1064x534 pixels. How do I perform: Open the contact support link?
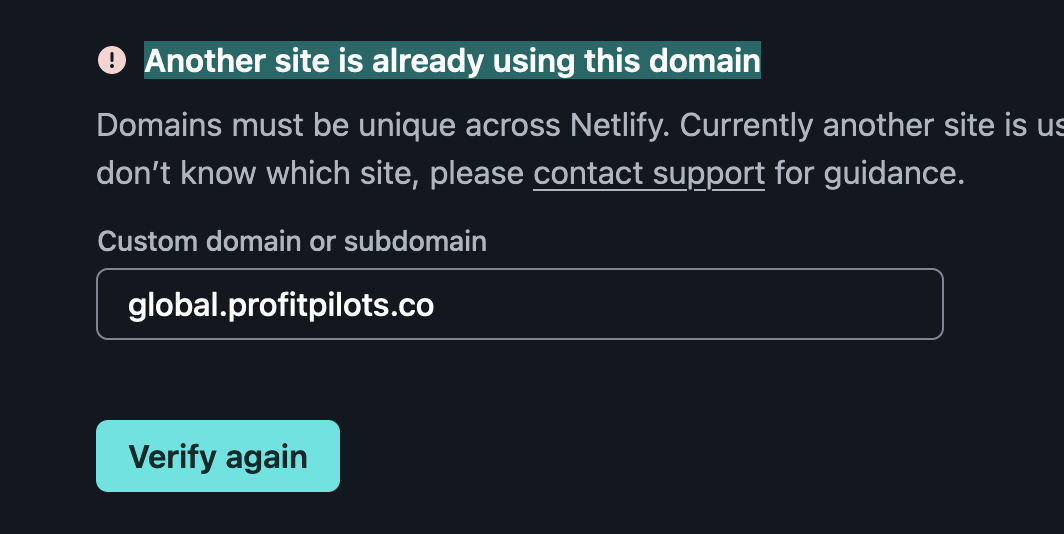(x=649, y=173)
